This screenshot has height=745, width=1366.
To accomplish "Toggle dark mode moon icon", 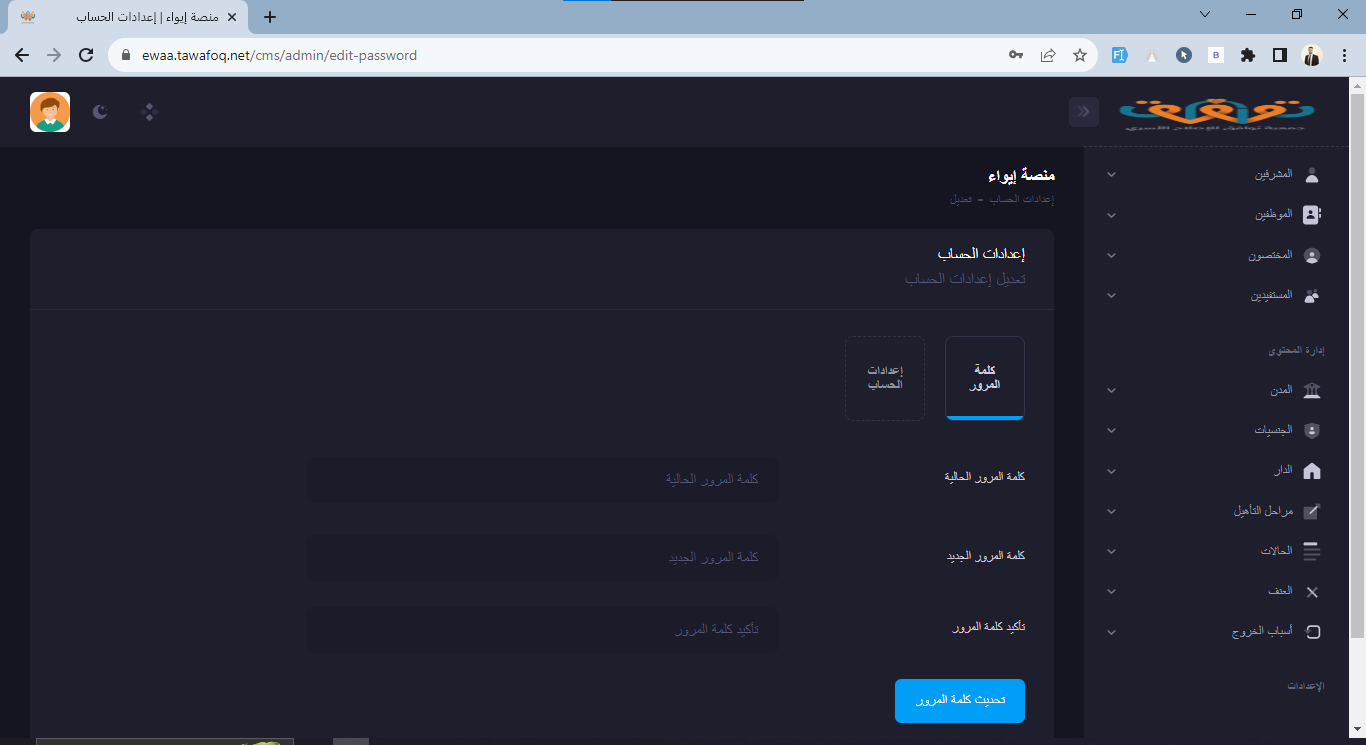I will (100, 112).
